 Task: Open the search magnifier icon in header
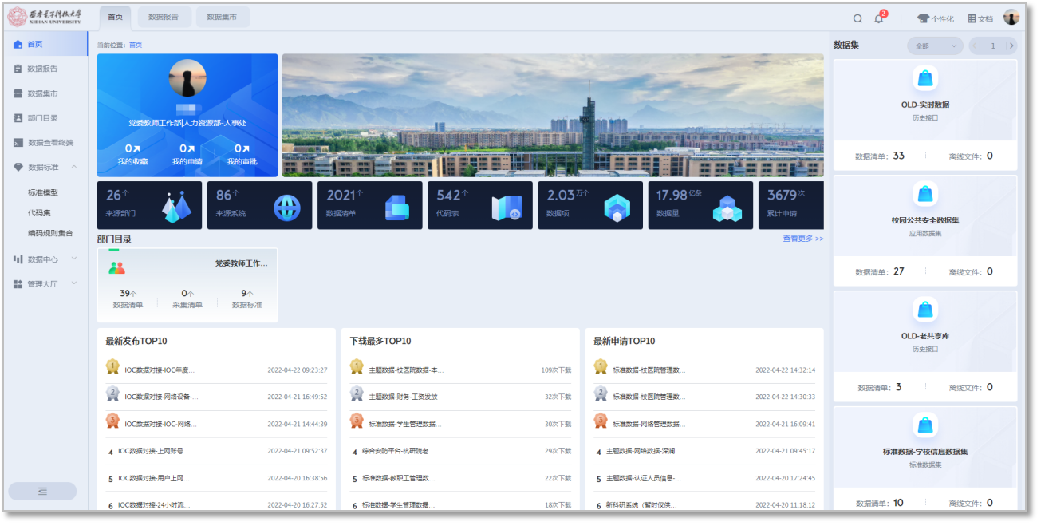click(x=857, y=19)
